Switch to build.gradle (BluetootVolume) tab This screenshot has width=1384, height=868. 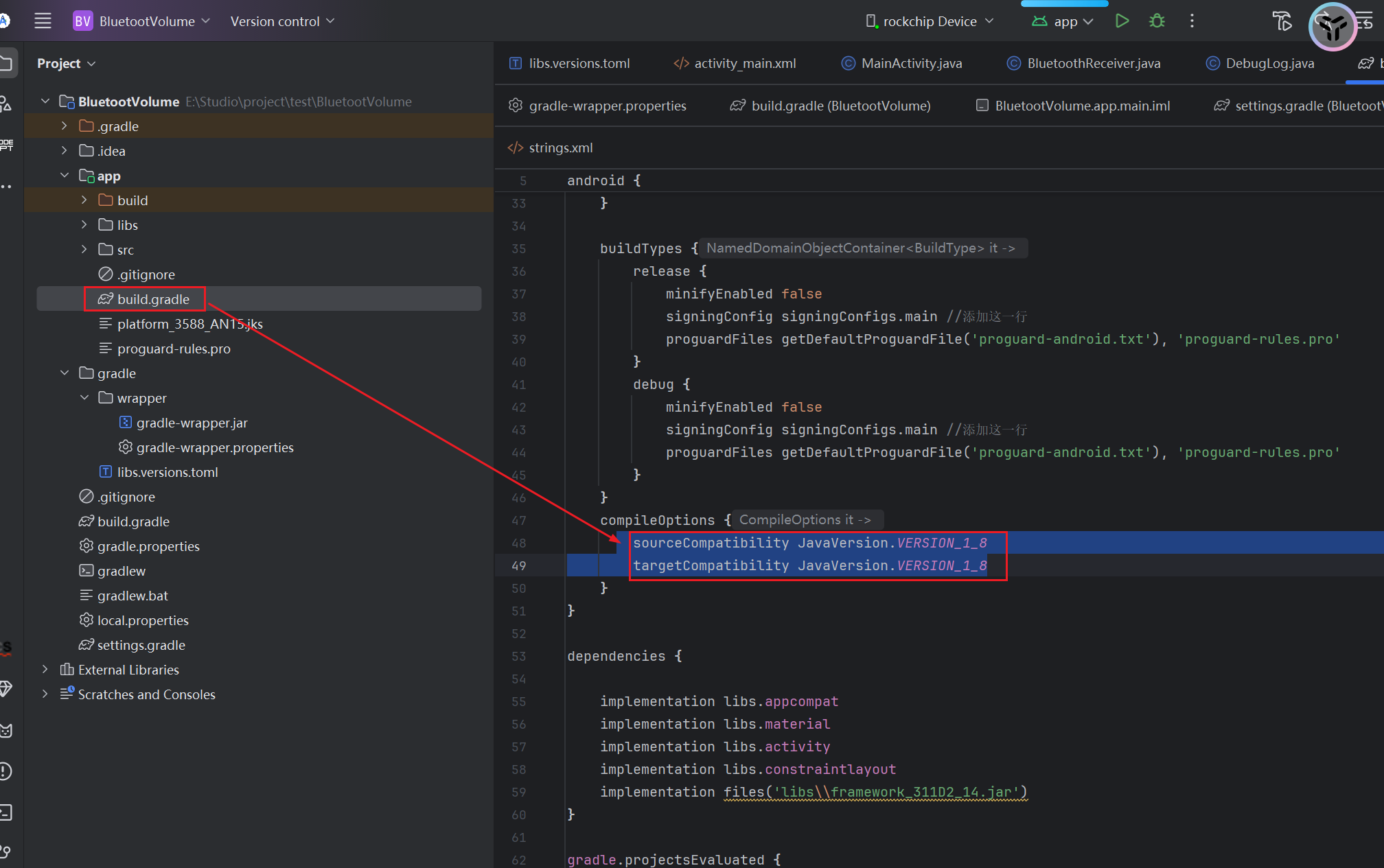tap(831, 106)
